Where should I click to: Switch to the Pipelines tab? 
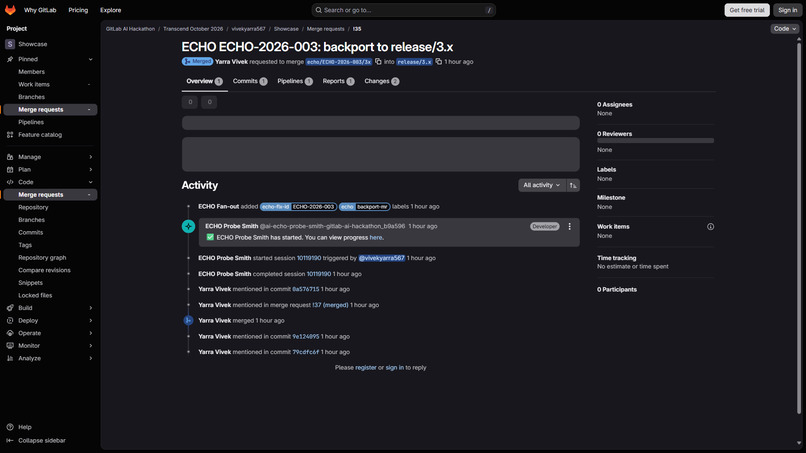(295, 81)
